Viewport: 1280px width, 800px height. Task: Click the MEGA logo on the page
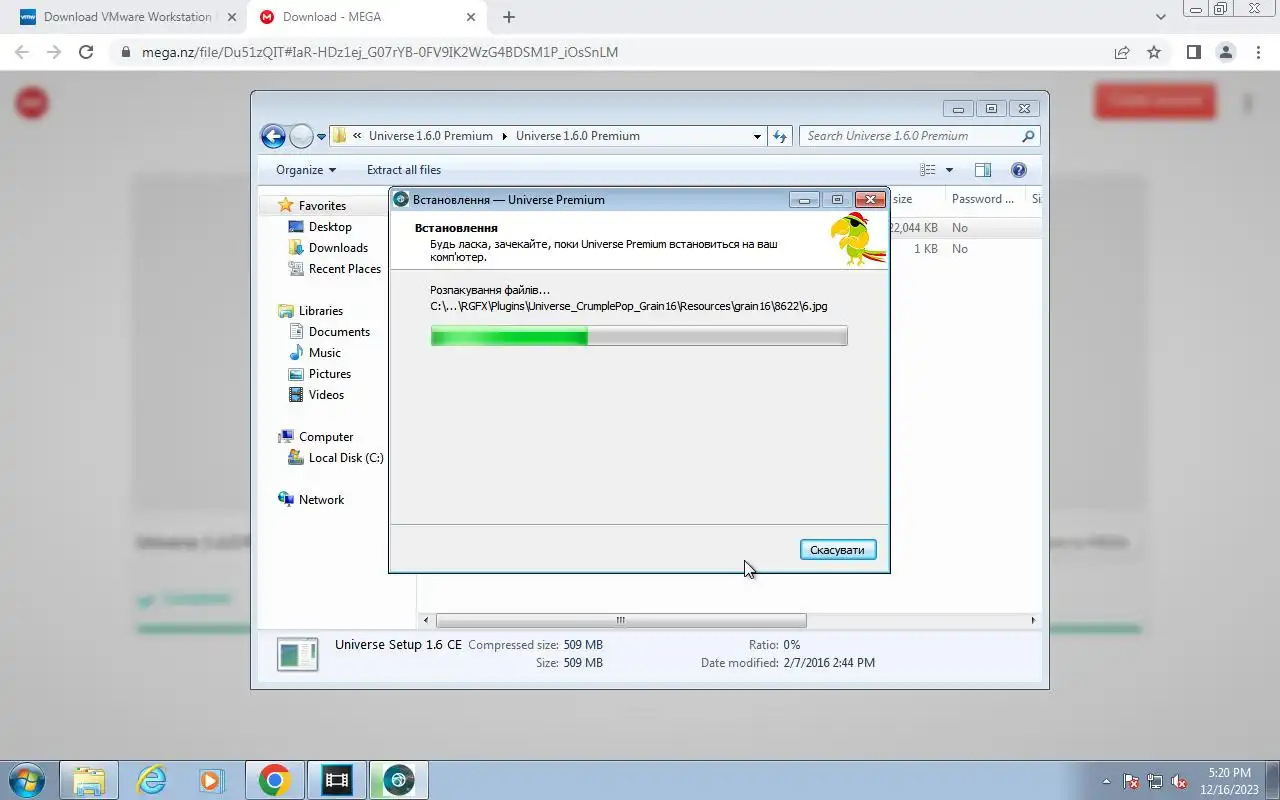(32, 101)
